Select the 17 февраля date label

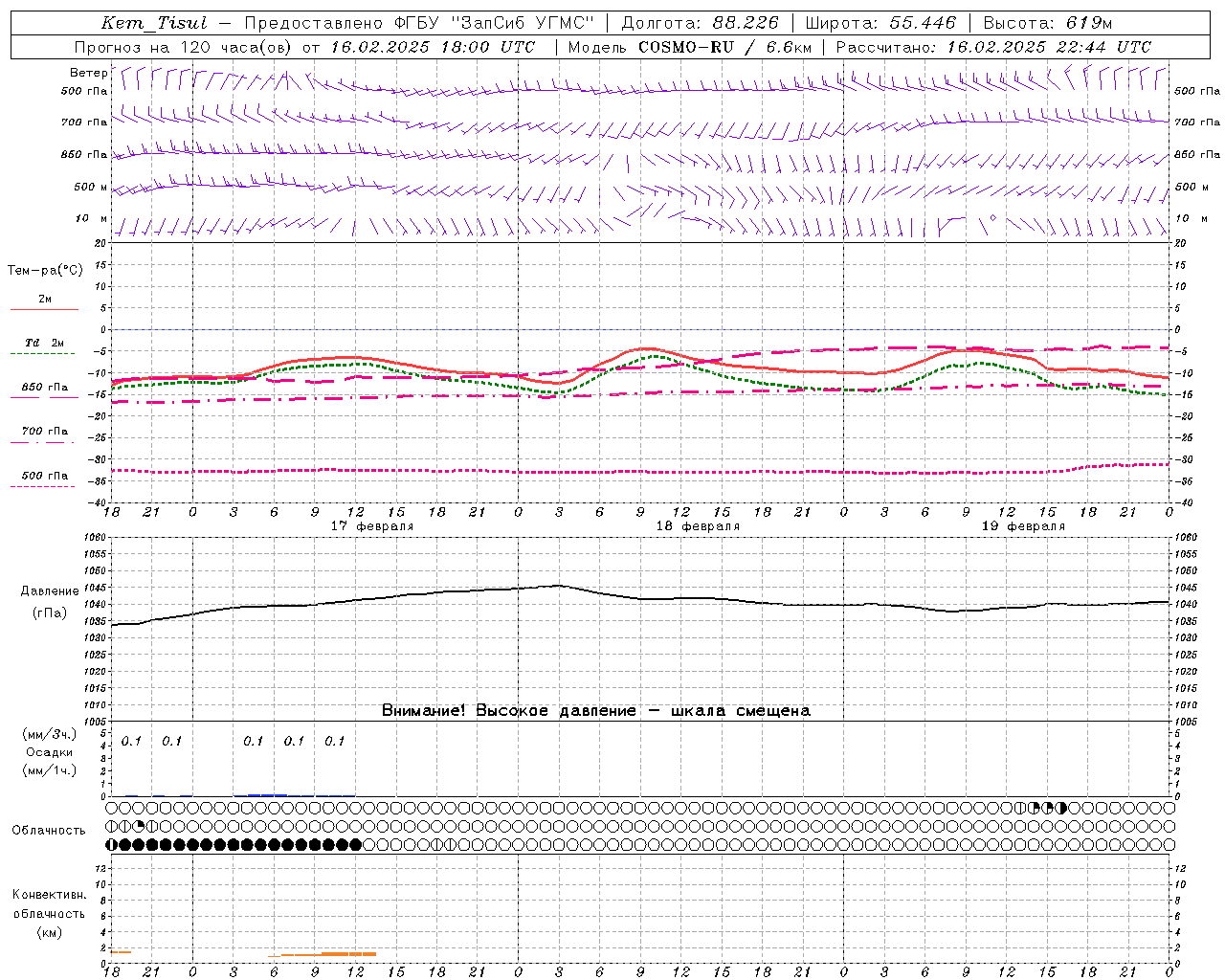(372, 526)
